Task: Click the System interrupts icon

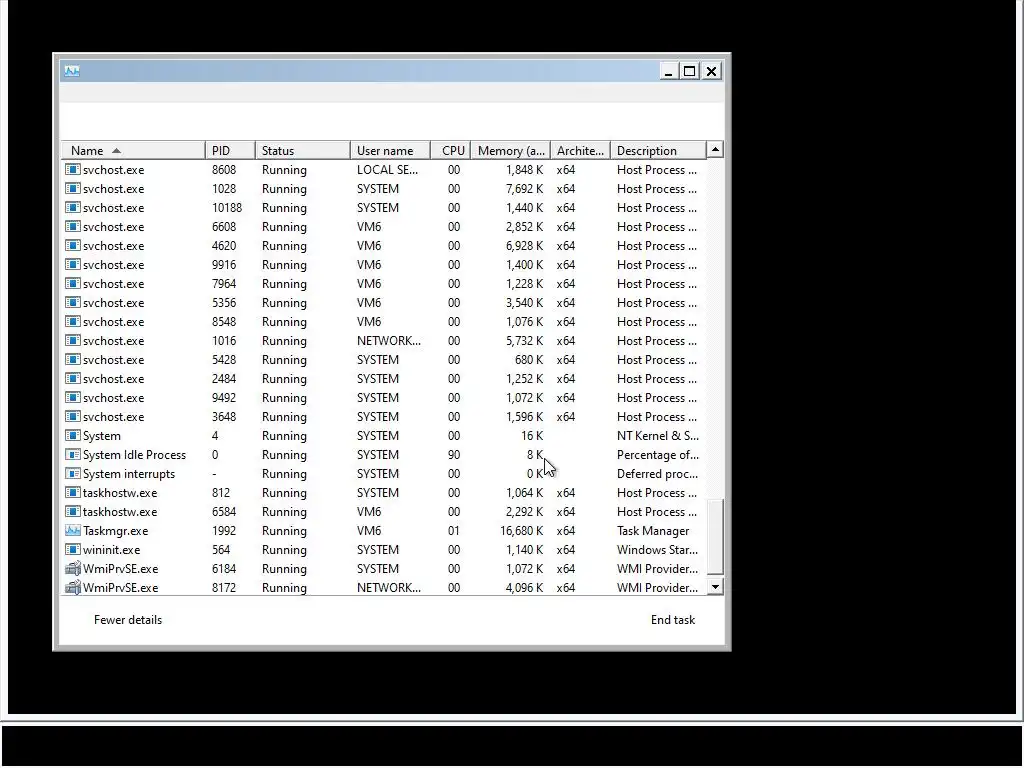Action: tap(72, 473)
